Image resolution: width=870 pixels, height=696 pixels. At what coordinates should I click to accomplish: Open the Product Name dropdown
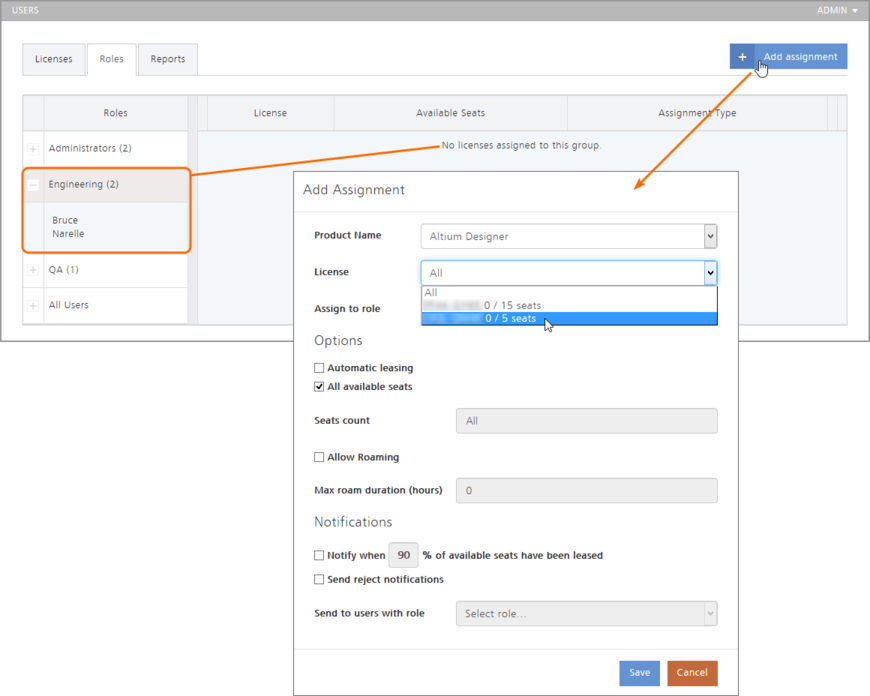(568, 237)
